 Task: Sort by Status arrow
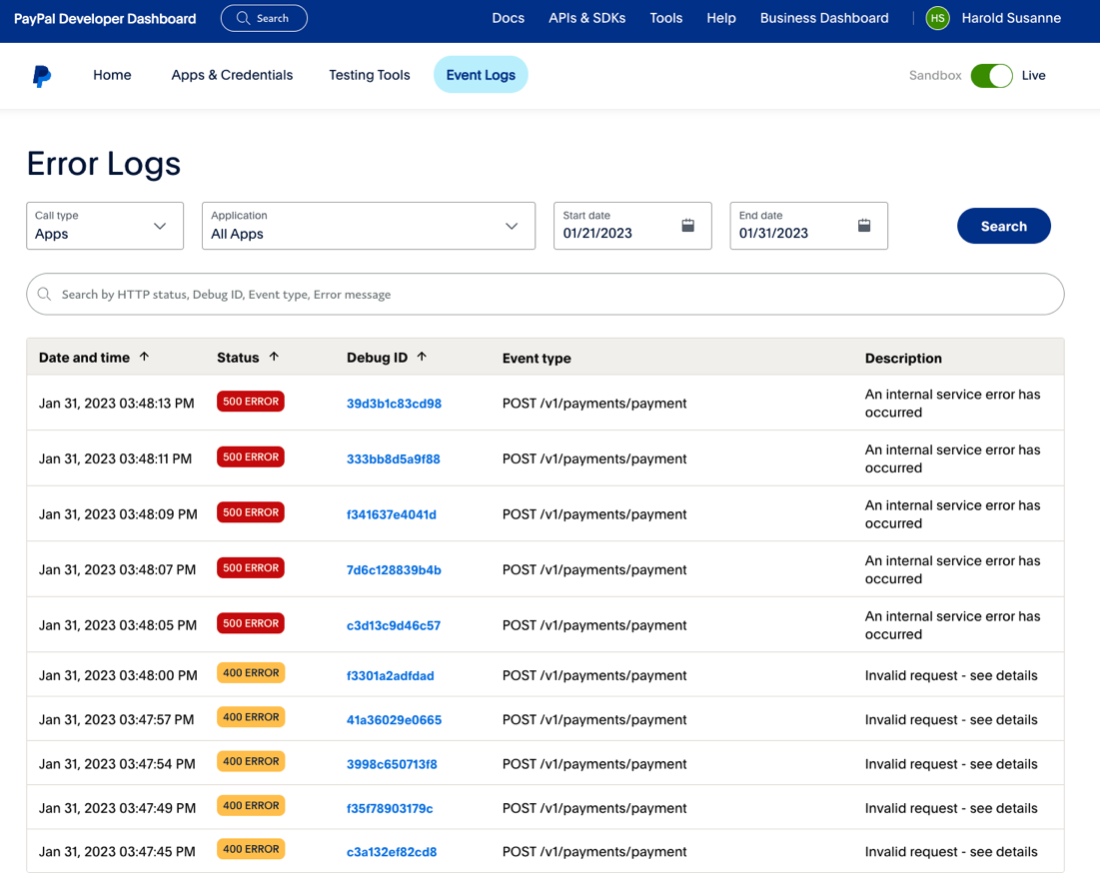point(274,357)
